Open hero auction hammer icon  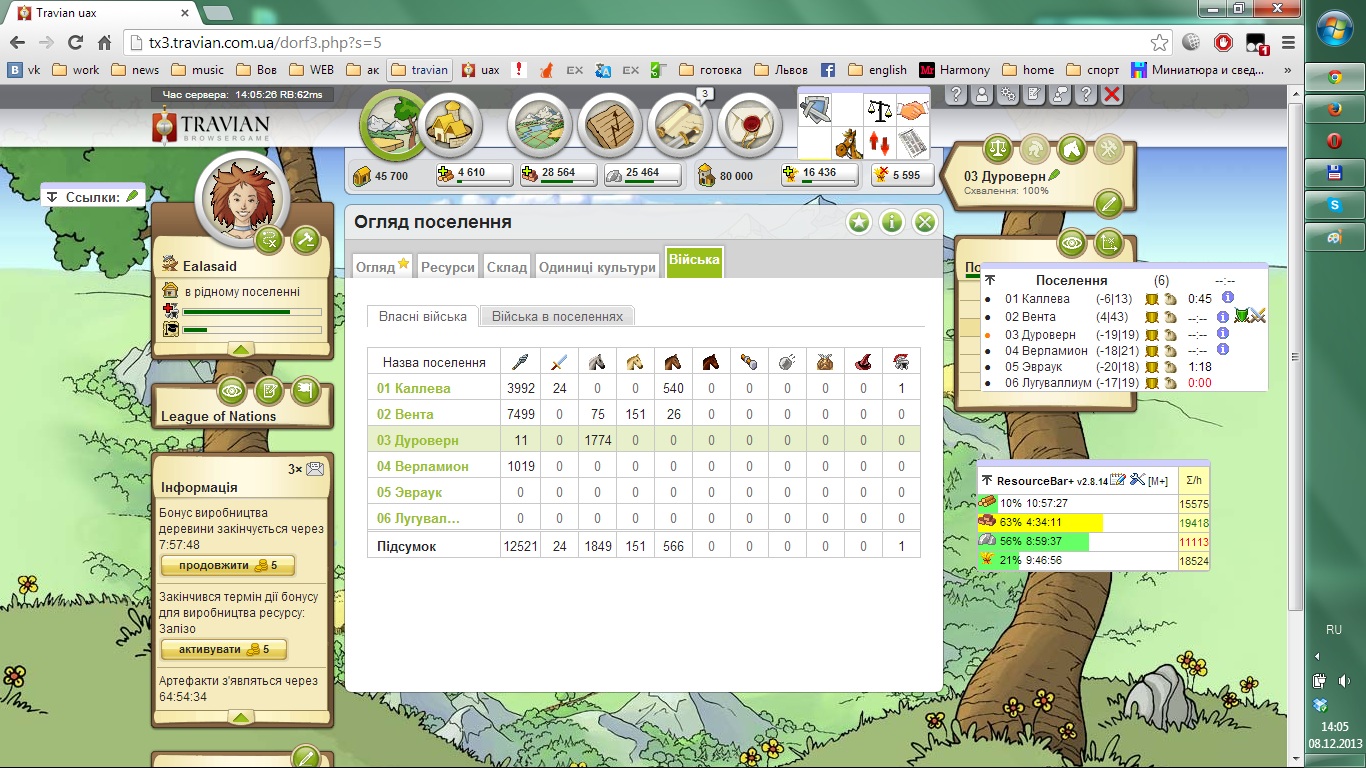pos(304,239)
